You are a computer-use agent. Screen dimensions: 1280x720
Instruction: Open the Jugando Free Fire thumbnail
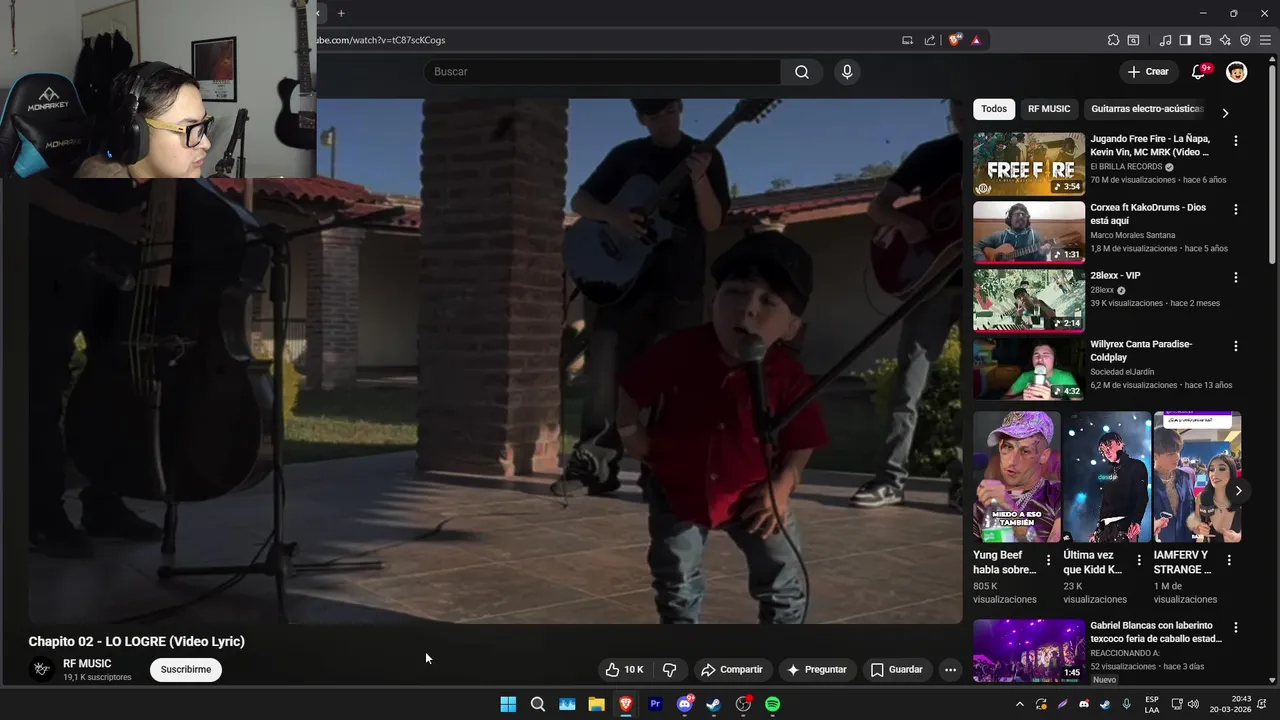(x=1029, y=164)
